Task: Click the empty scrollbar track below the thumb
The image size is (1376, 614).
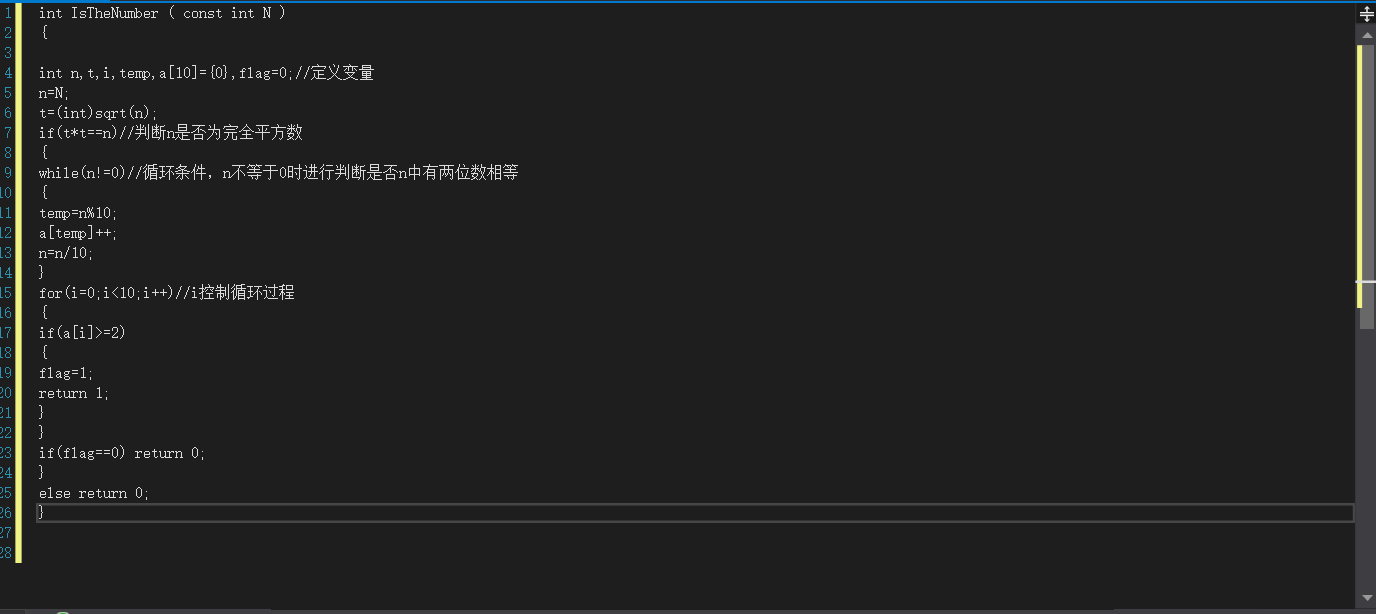Action: pyautogui.click(x=1367, y=458)
